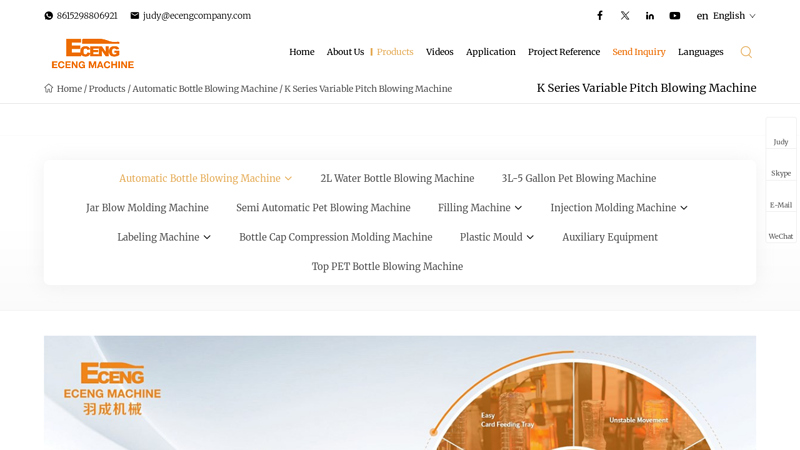The height and width of the screenshot is (450, 800).
Task: Open Auxiliary Equipment category
Action: pyautogui.click(x=610, y=237)
